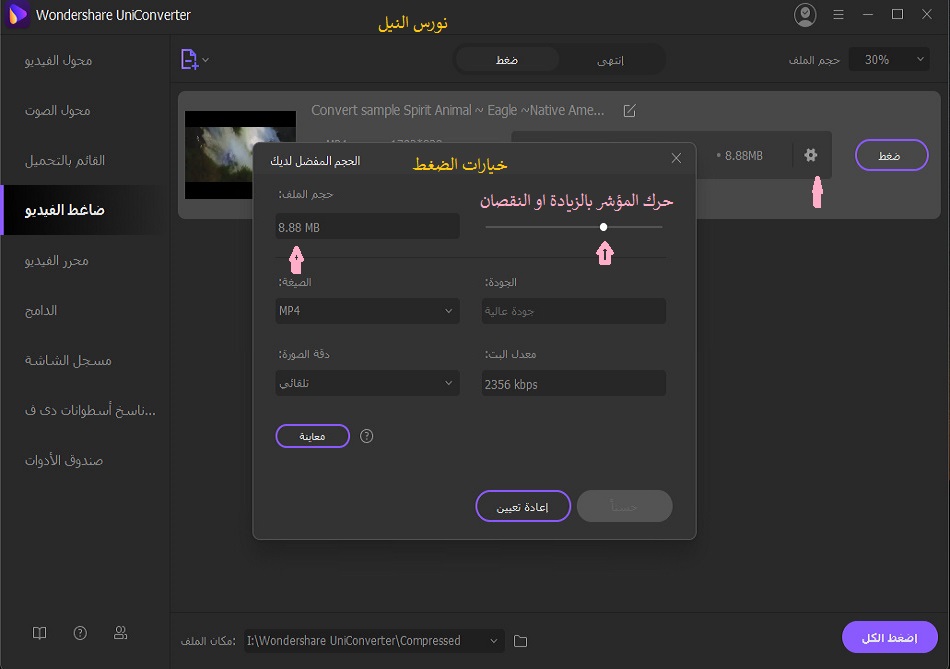950x669 pixels.
Task: Close the compression options dialog
Action: [676, 158]
